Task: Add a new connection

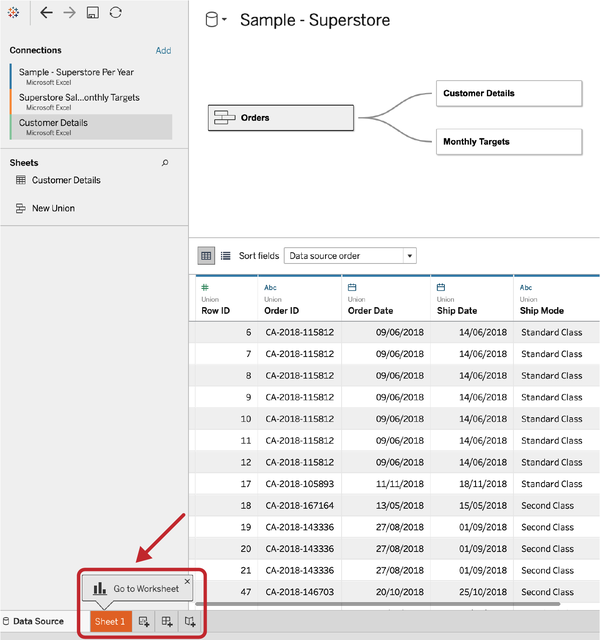Action: (x=163, y=50)
